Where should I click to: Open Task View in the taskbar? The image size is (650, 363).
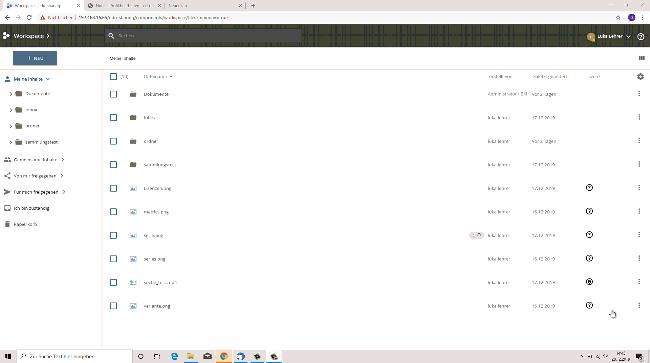[x=157, y=356]
